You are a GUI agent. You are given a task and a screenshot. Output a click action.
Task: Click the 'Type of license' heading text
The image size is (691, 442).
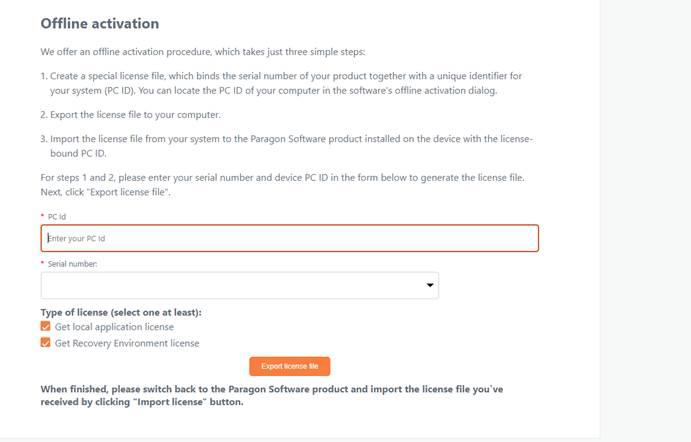121,312
